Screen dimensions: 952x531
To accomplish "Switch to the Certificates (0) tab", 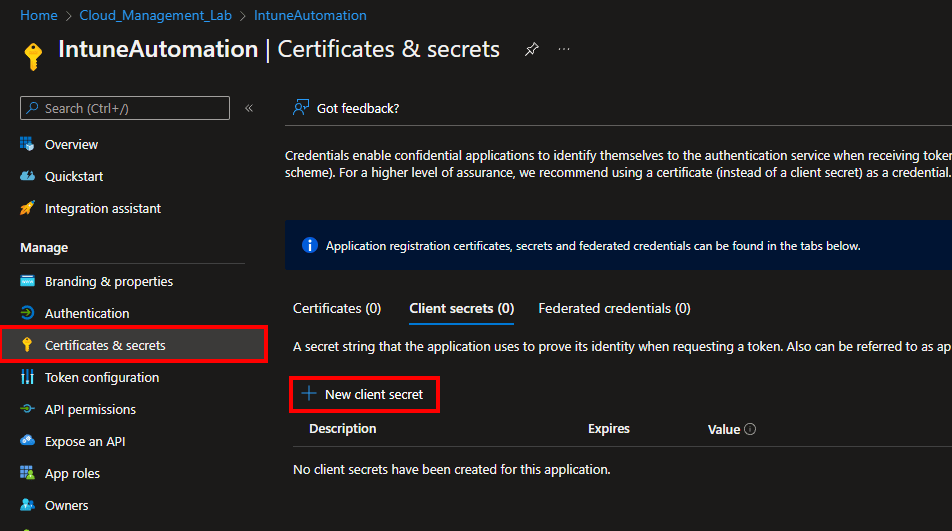I will 337,308.
